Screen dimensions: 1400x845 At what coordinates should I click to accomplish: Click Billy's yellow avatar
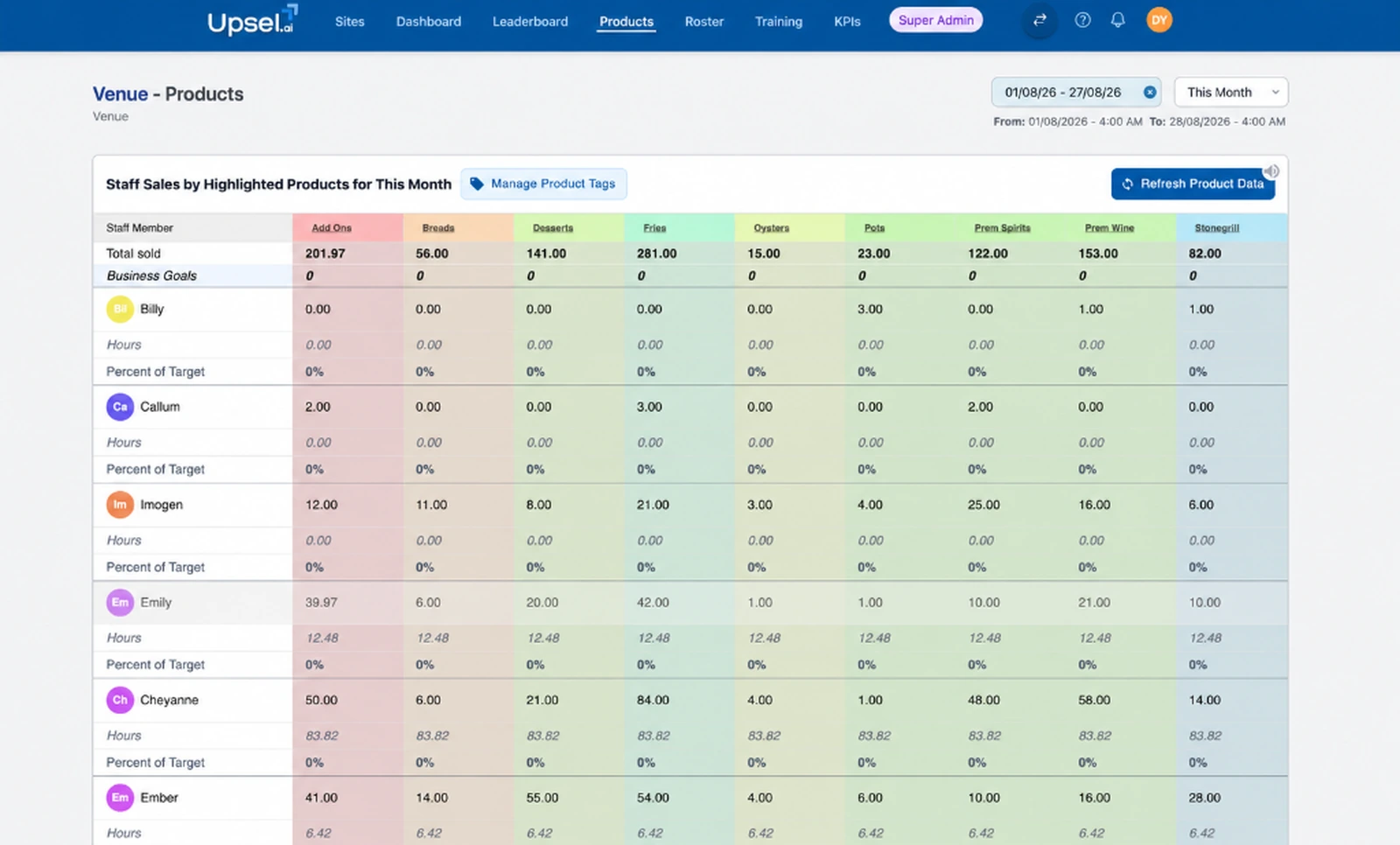coord(120,309)
